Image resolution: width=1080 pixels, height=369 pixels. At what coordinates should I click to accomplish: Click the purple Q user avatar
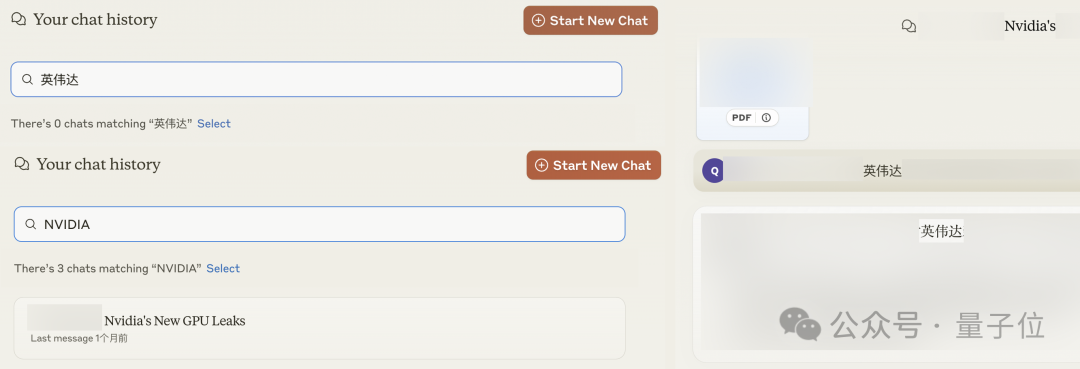(714, 171)
